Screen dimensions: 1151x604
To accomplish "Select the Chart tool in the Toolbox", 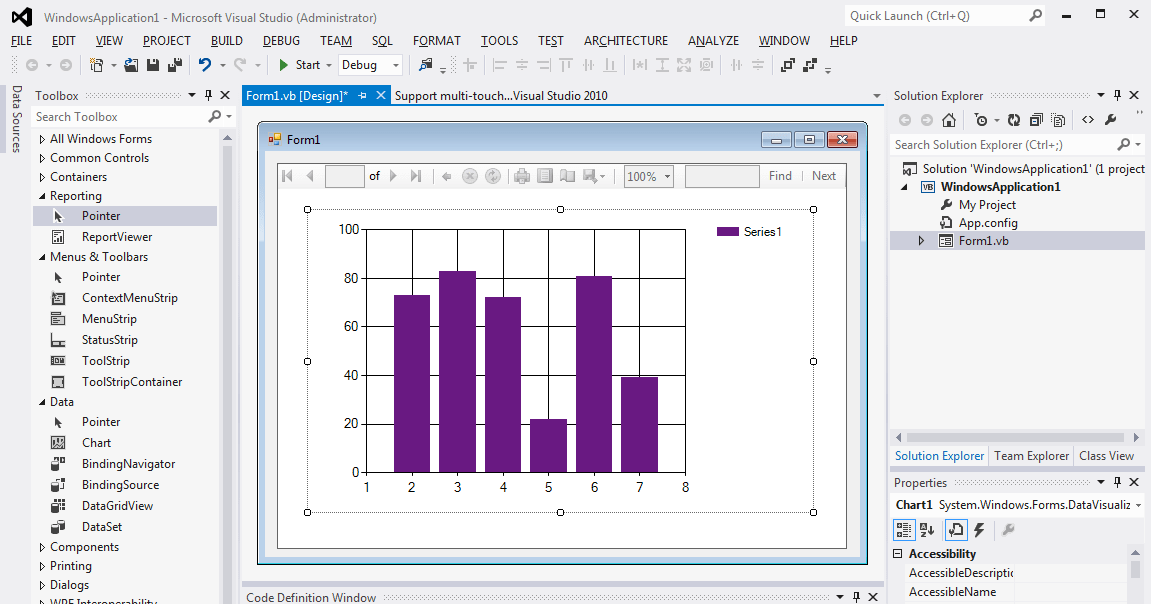I will click(94, 442).
